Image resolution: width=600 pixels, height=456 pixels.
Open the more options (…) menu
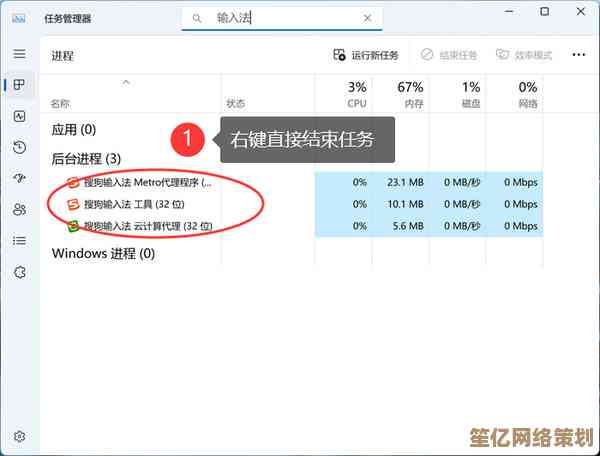578,55
